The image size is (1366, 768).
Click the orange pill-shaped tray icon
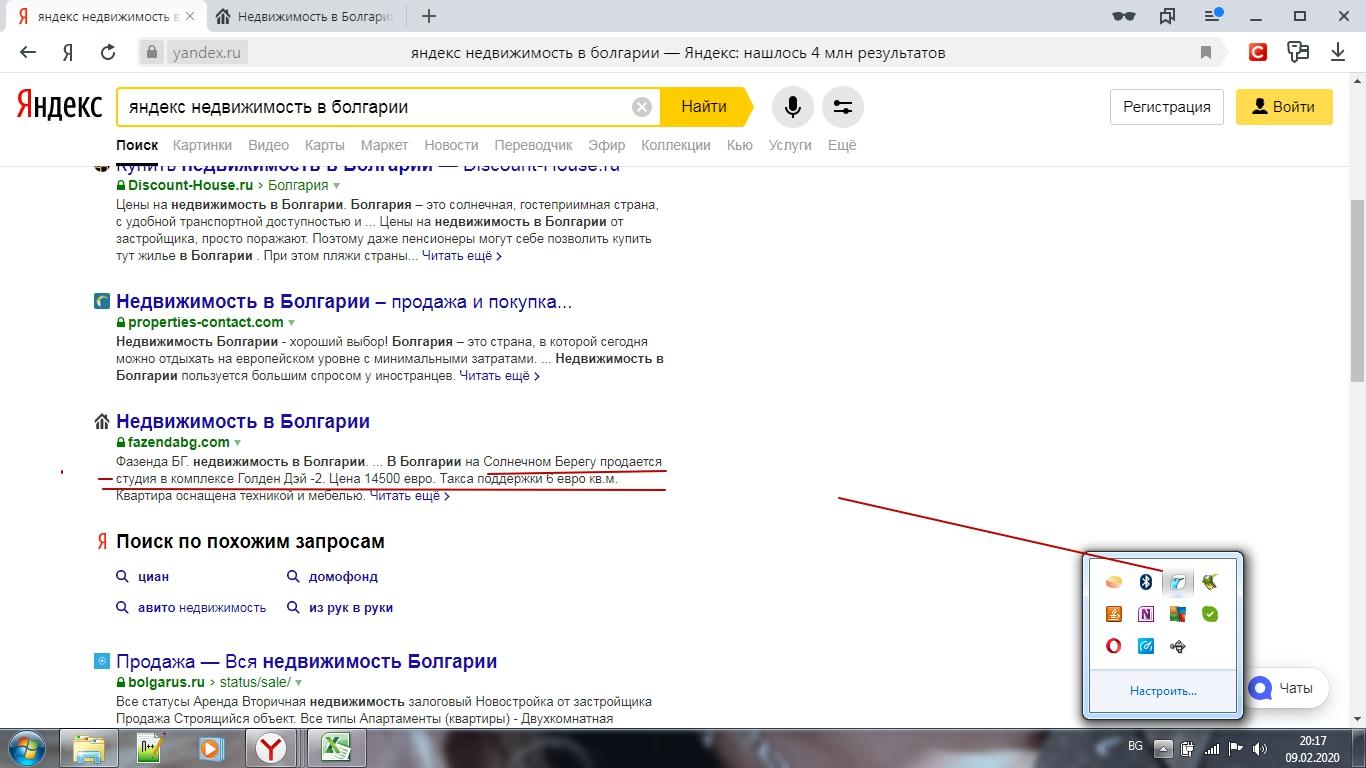click(1113, 582)
